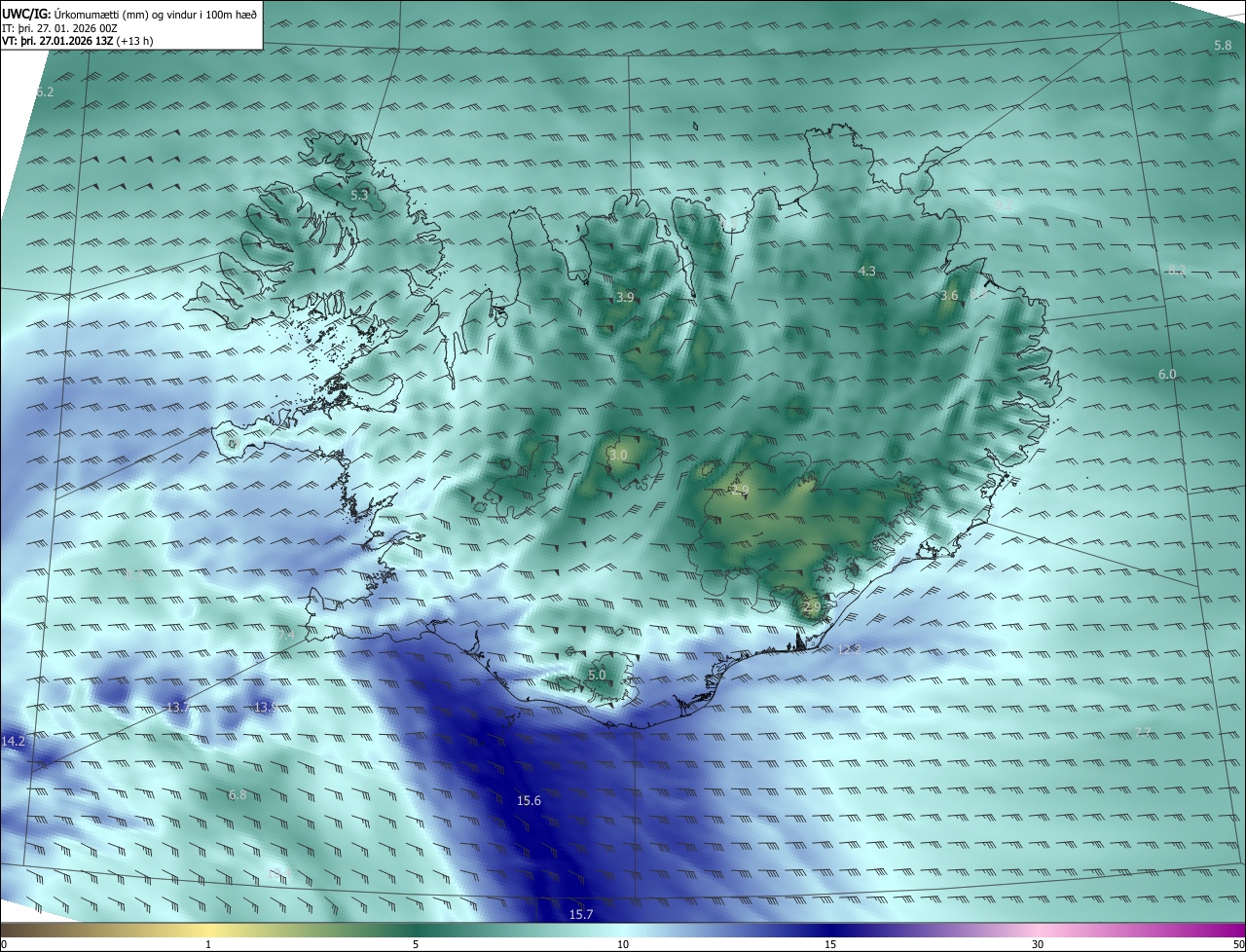Click the 15 tick label on the color scale
This screenshot has height=952, width=1246.
coord(830,944)
